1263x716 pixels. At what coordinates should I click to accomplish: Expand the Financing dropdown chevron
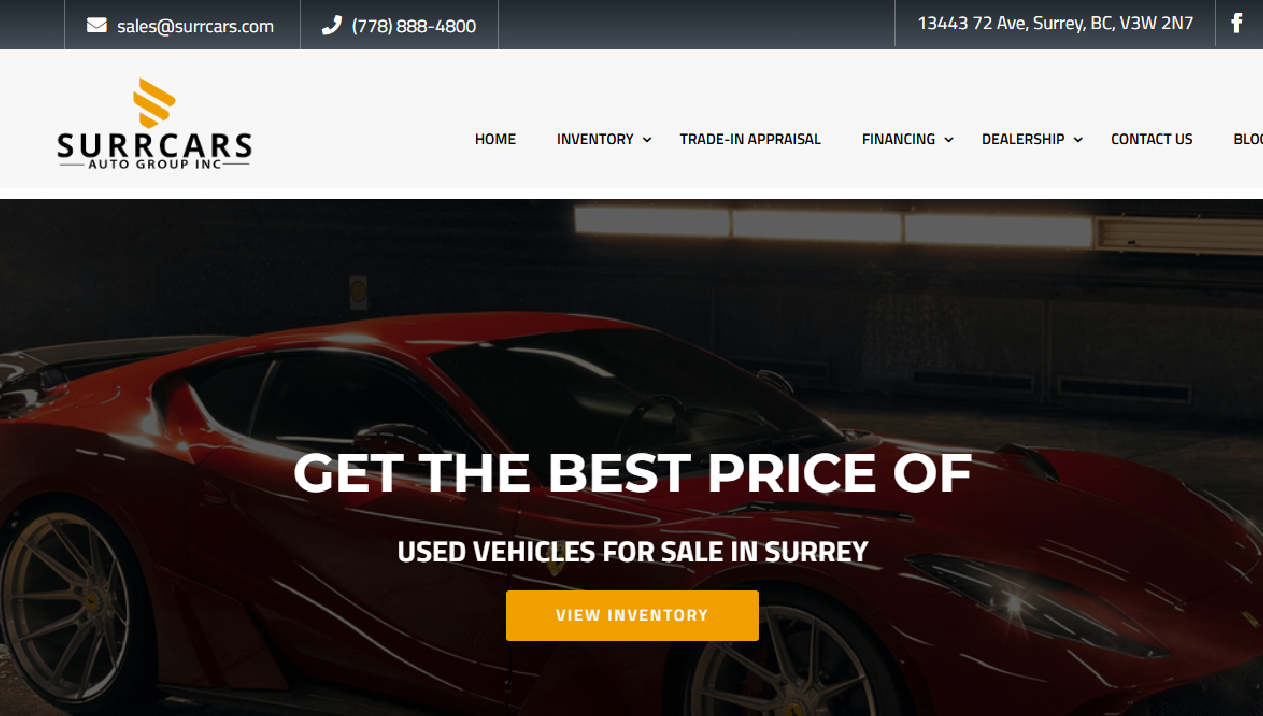[x=949, y=140]
